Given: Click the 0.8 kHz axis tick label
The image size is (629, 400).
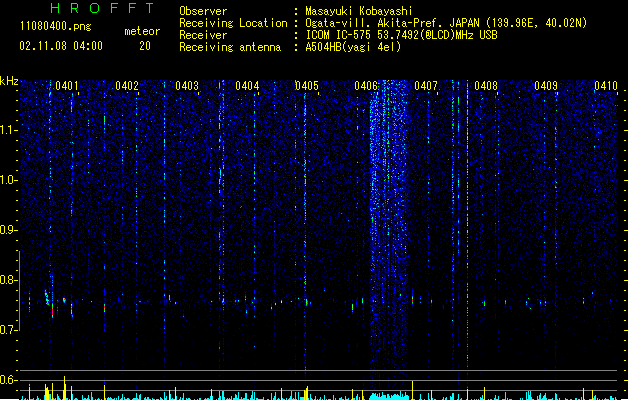Looking at the screenshot, I should [x=9, y=280].
